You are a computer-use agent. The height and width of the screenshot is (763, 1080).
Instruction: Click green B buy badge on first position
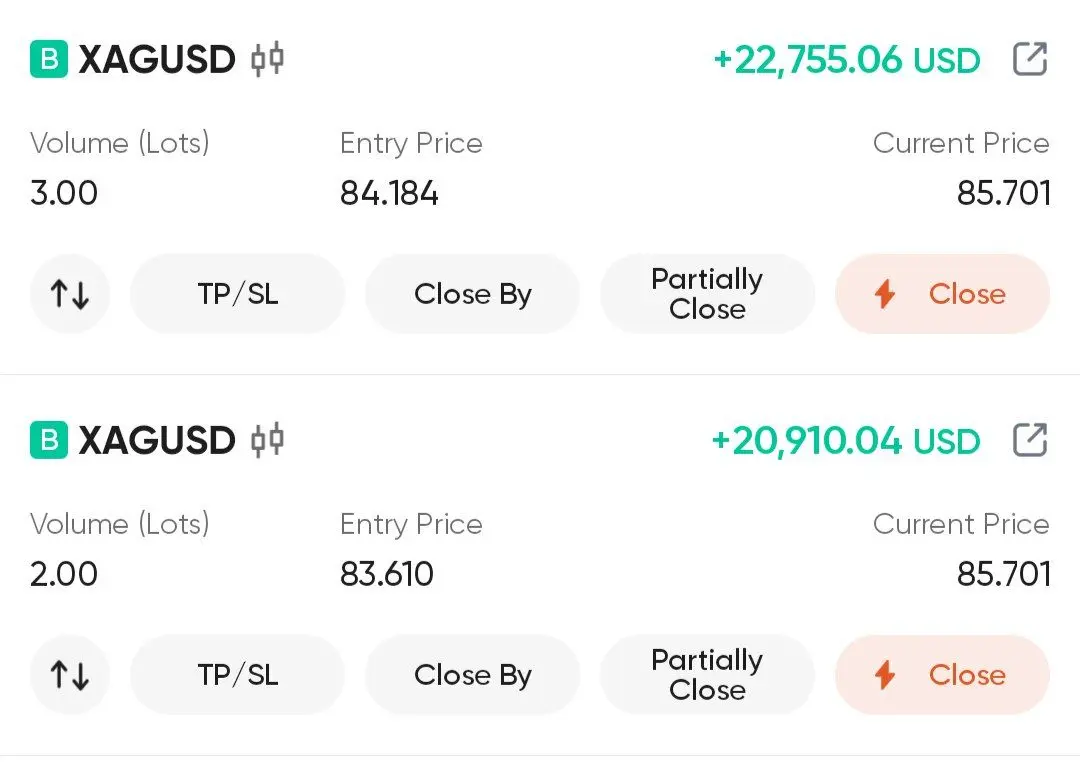point(48,60)
